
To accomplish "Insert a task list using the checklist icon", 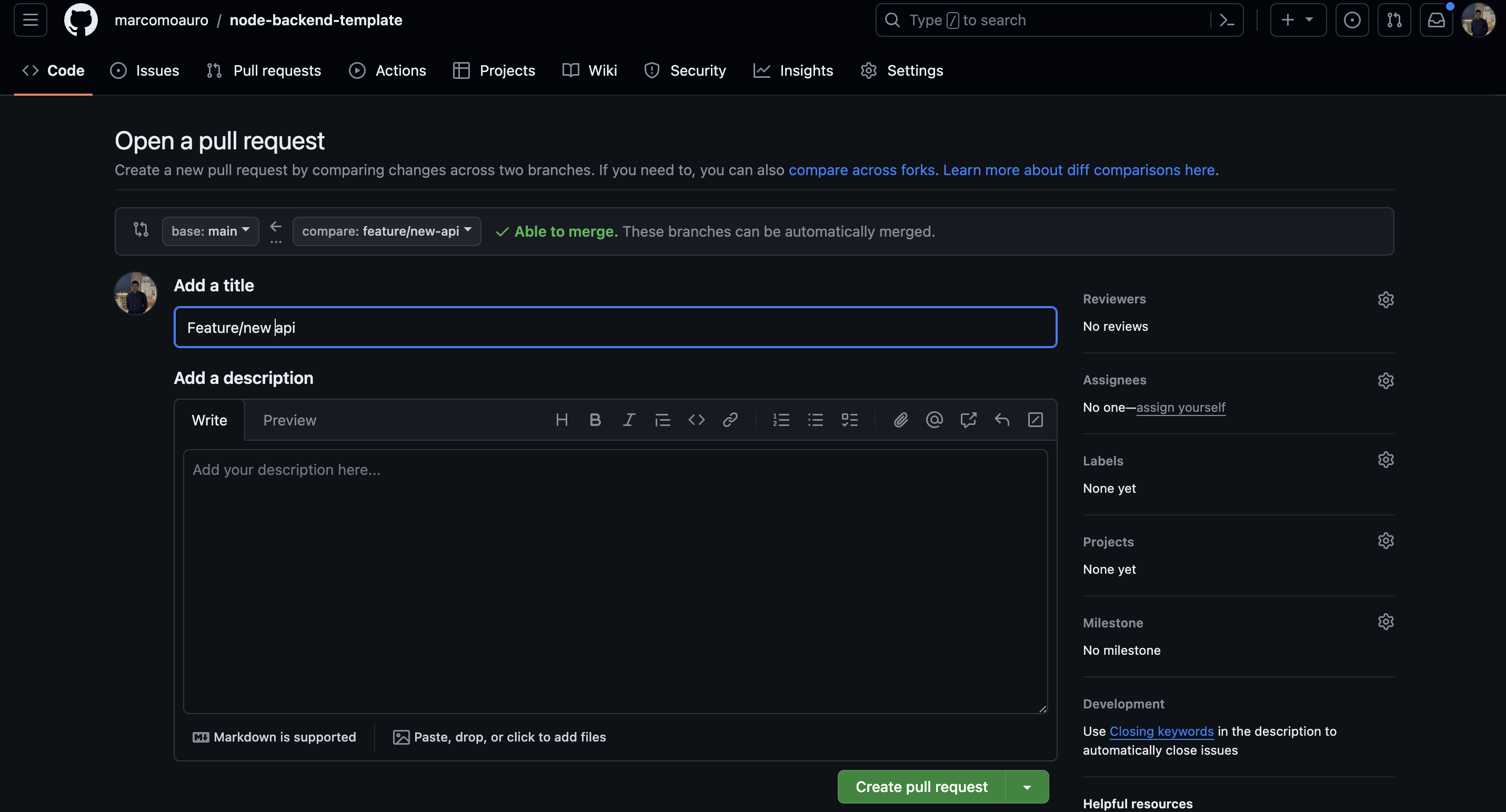I will click(x=849, y=420).
